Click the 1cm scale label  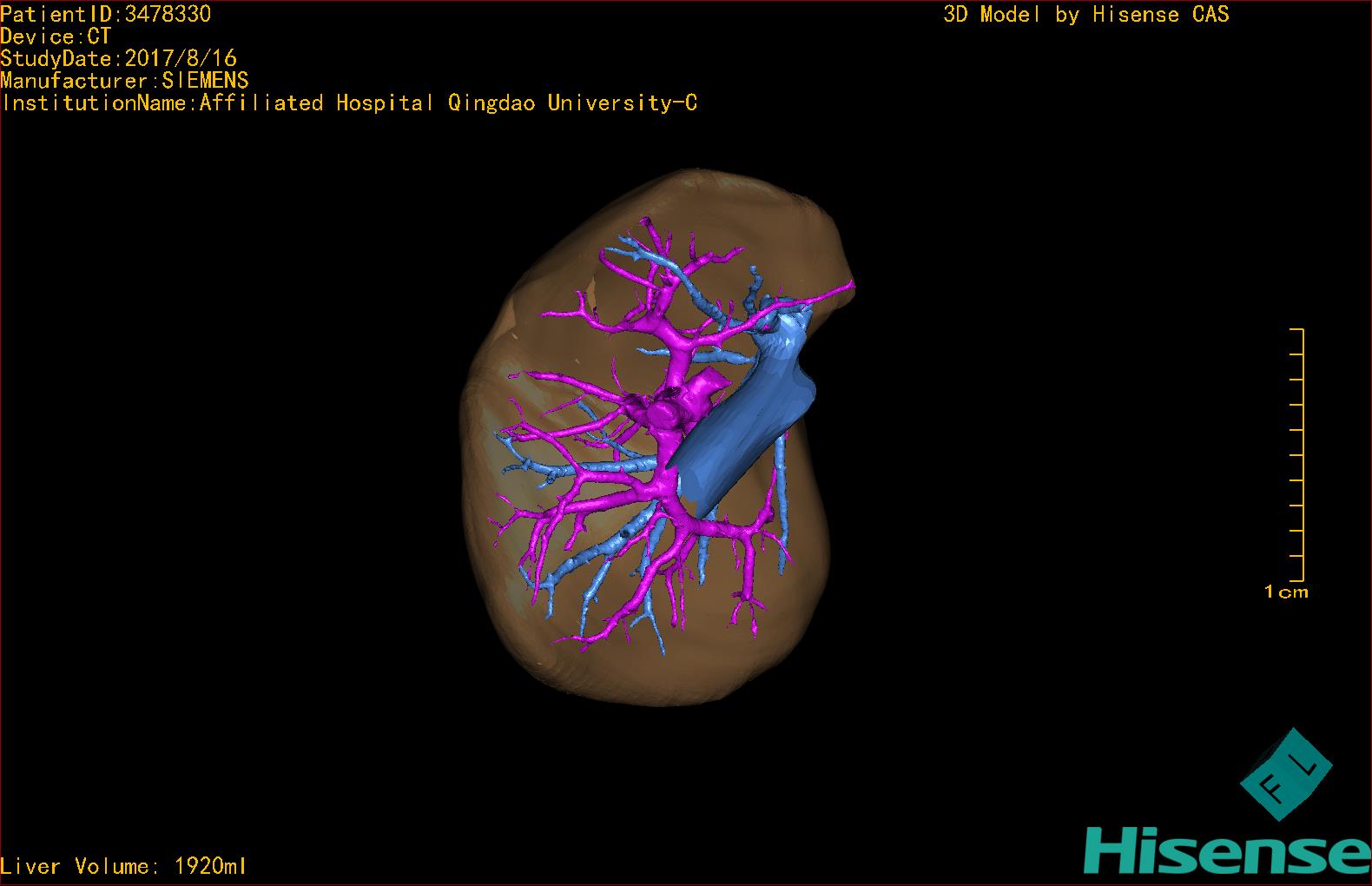(x=1286, y=592)
